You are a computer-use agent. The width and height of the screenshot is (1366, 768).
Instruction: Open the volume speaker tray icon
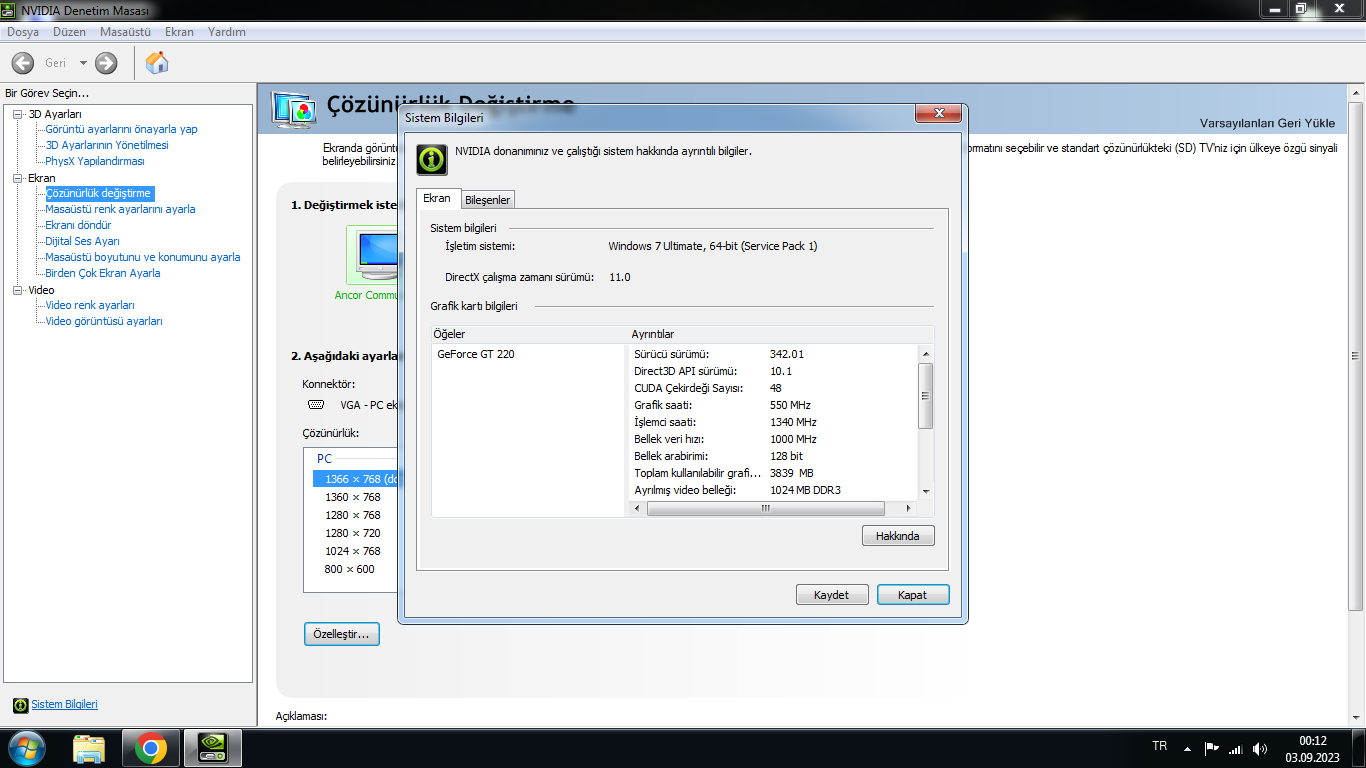(1260, 748)
